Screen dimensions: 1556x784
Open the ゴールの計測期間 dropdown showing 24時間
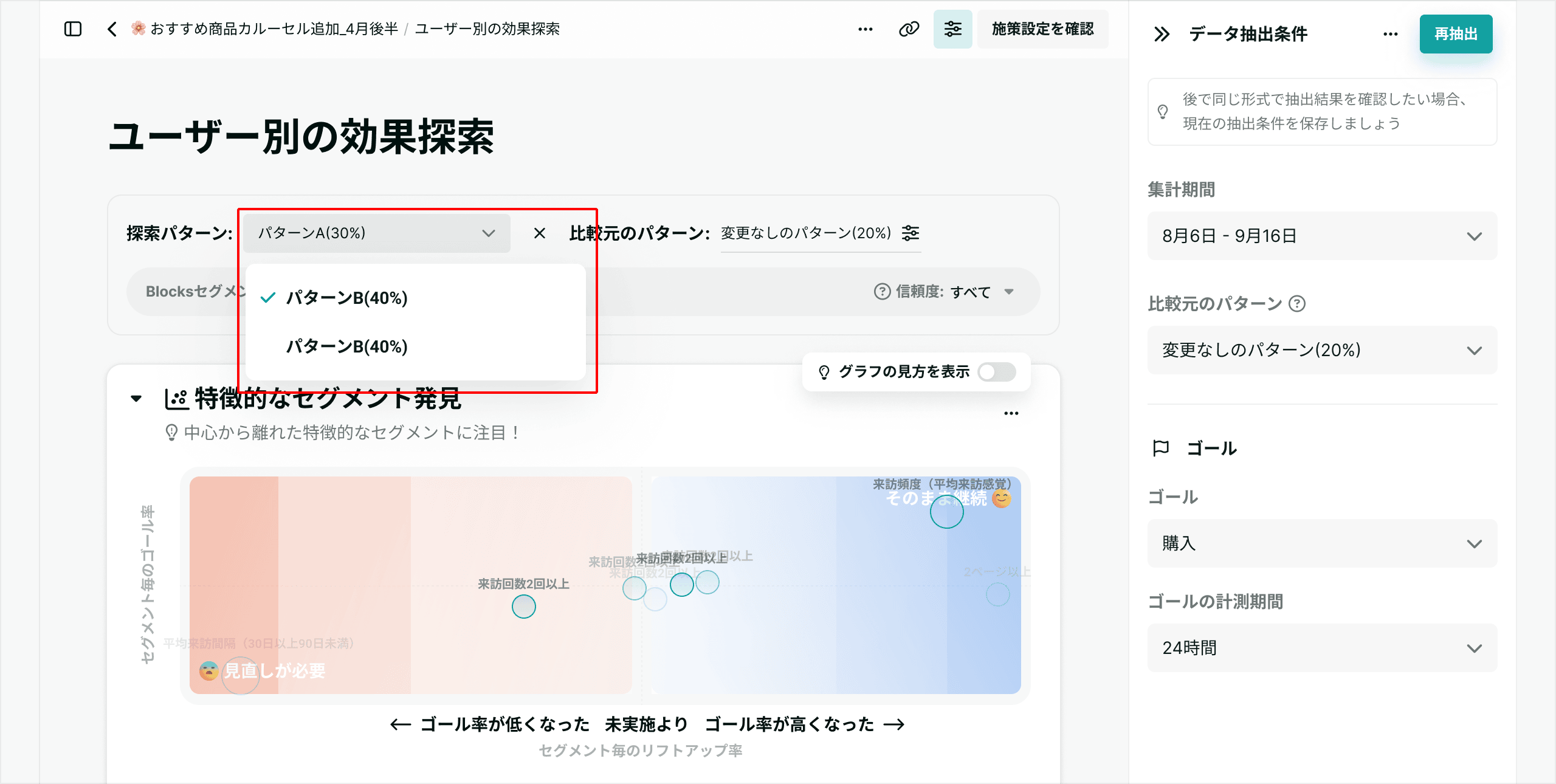[x=1322, y=648]
